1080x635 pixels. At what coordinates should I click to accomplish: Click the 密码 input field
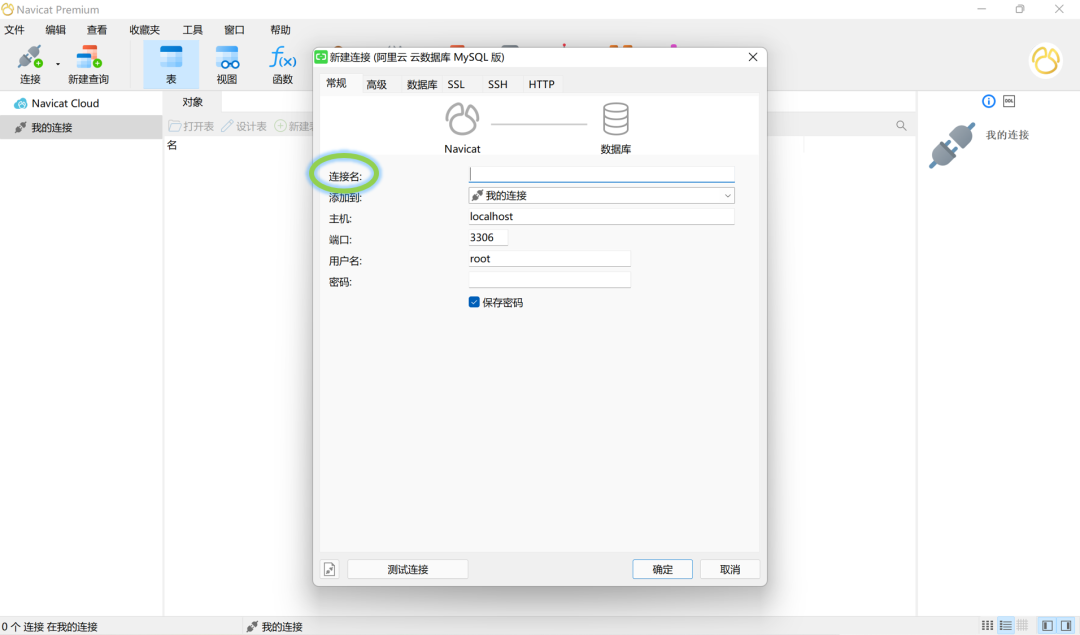point(549,280)
